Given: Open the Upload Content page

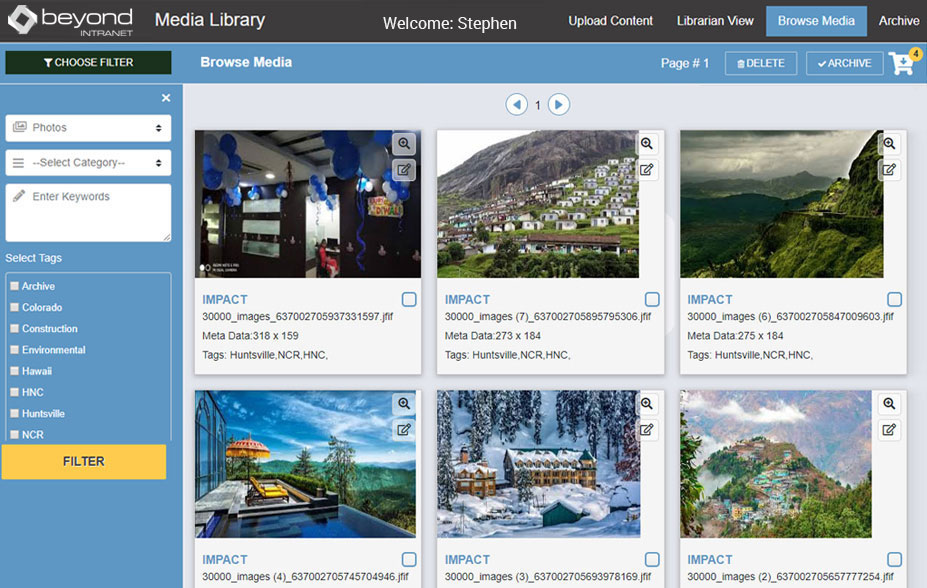Looking at the screenshot, I should pos(610,21).
